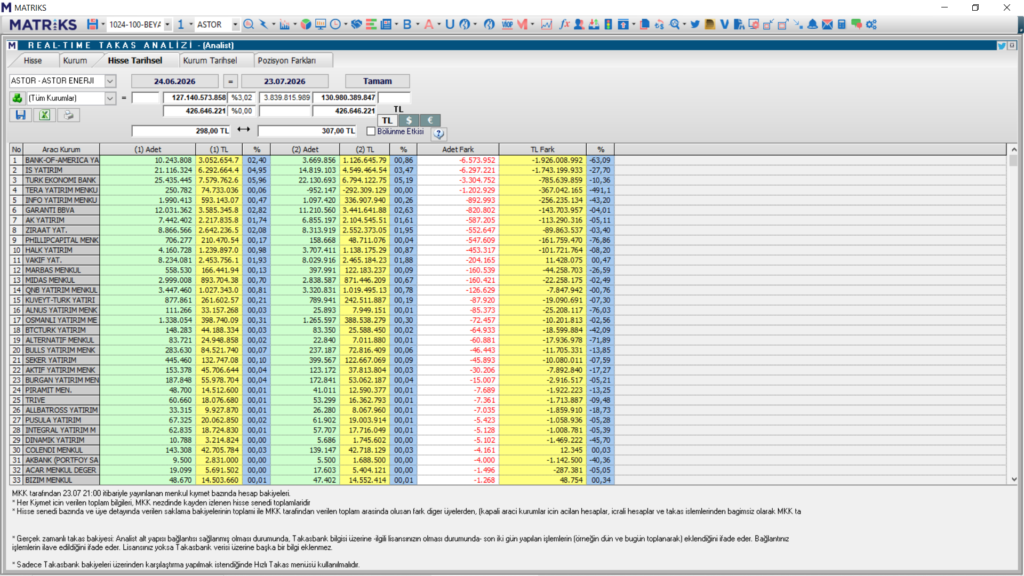This screenshot has width=1024, height=576.
Task: Click the blue U icon in toolbar
Action: [x=449, y=24]
